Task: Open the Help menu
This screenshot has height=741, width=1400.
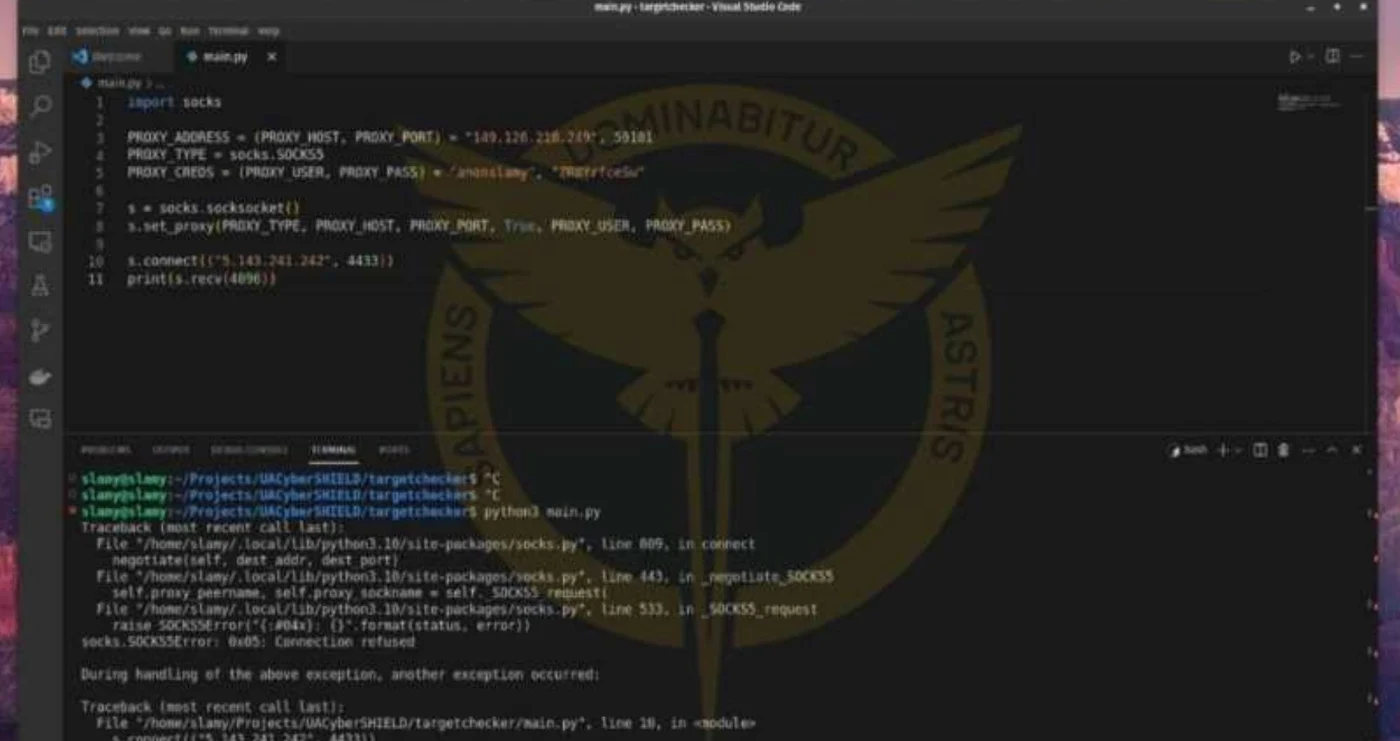Action: (269, 31)
